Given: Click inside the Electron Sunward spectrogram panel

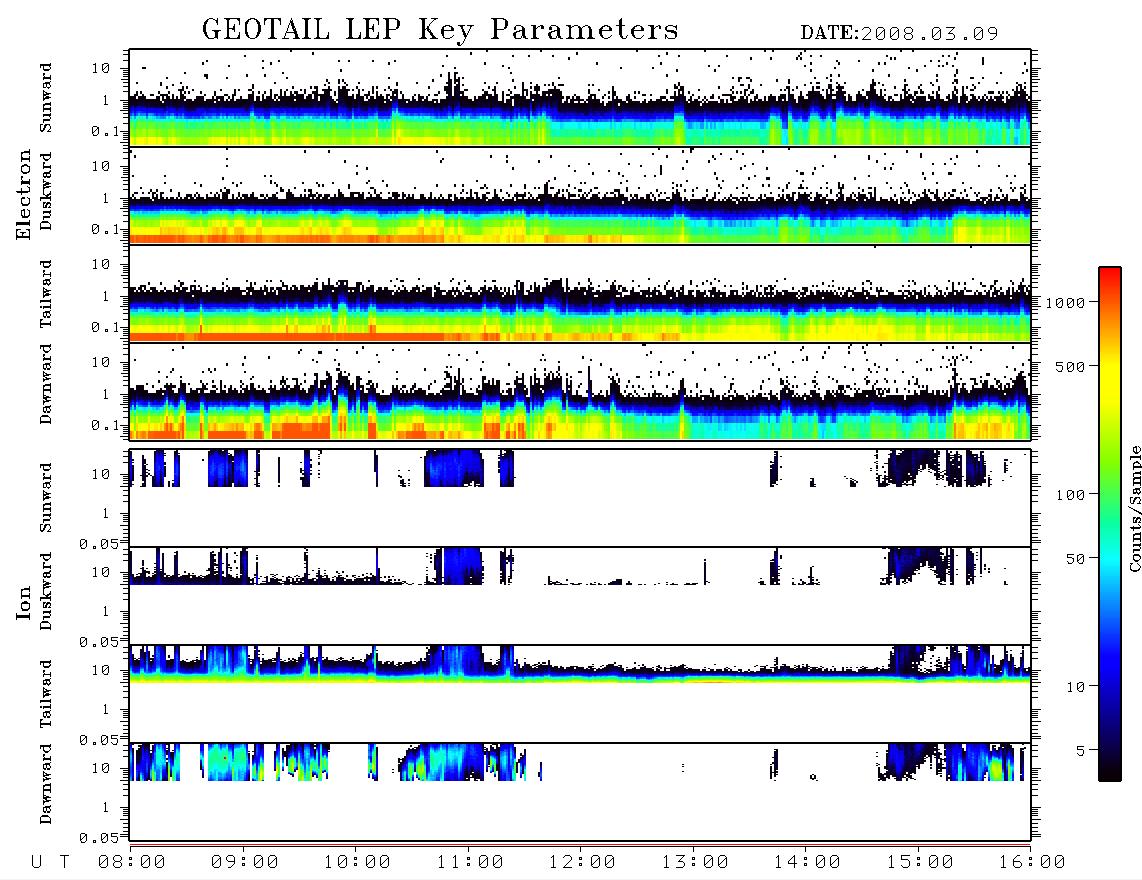Looking at the screenshot, I should tap(580, 98).
